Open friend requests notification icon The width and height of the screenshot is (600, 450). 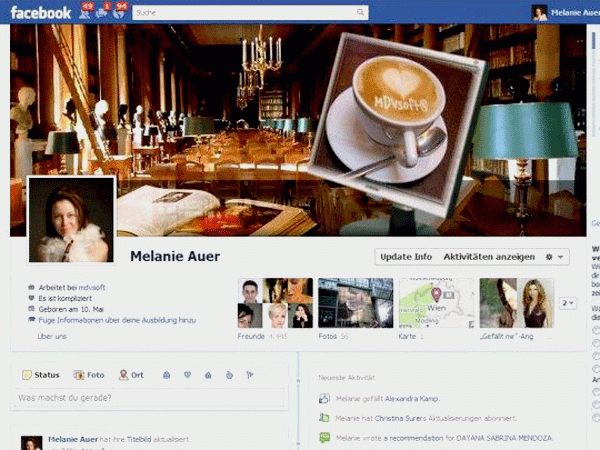point(85,13)
